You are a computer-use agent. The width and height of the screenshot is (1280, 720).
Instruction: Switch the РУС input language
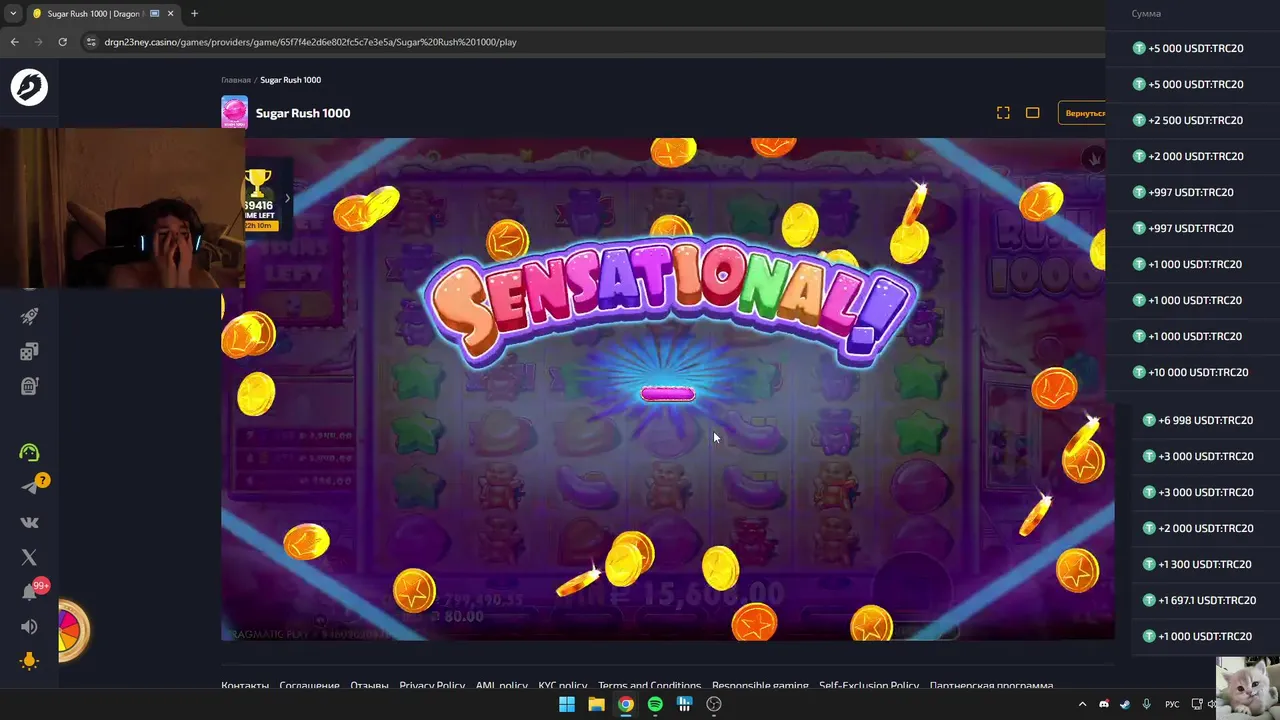click(1172, 704)
